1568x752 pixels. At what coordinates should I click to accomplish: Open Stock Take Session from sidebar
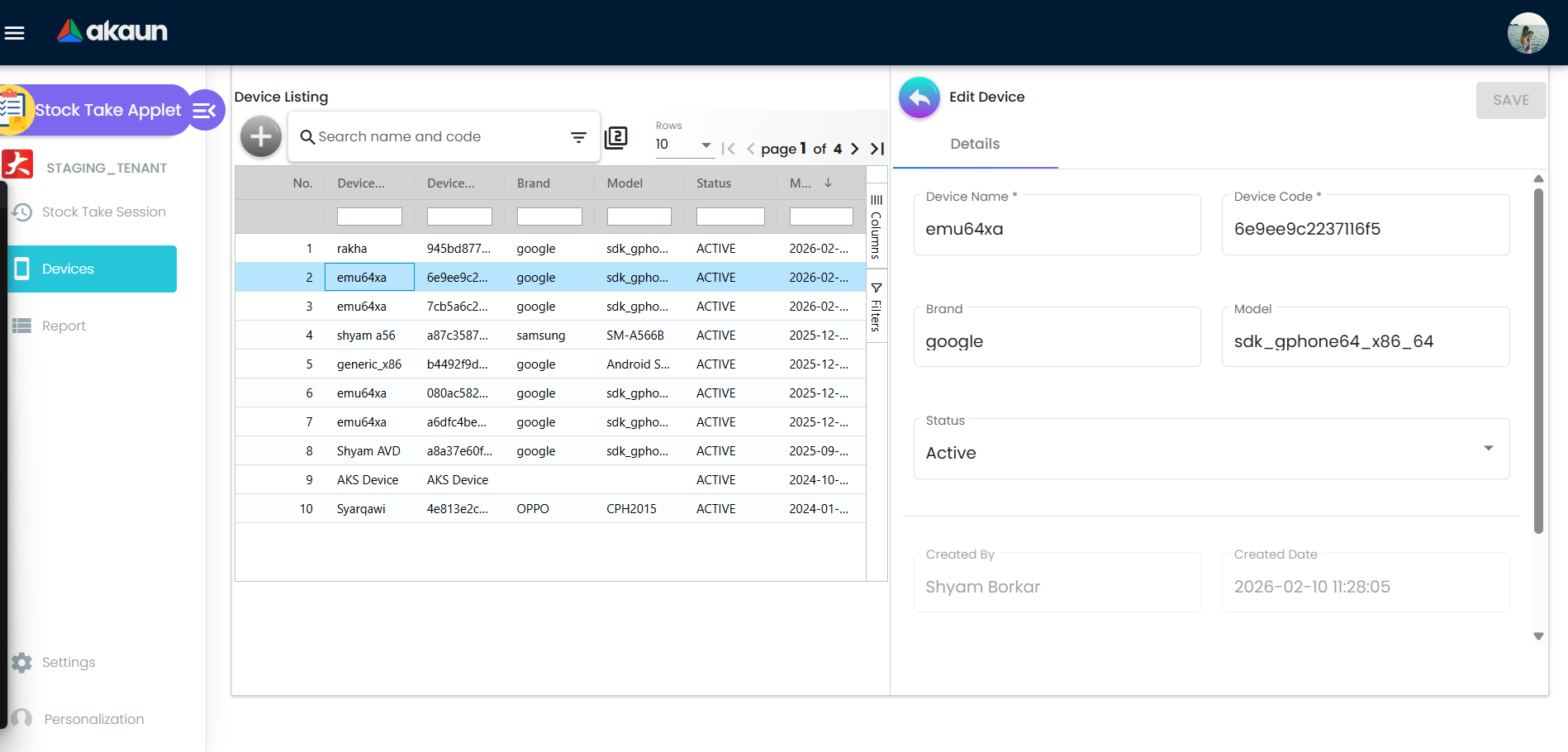click(x=103, y=212)
